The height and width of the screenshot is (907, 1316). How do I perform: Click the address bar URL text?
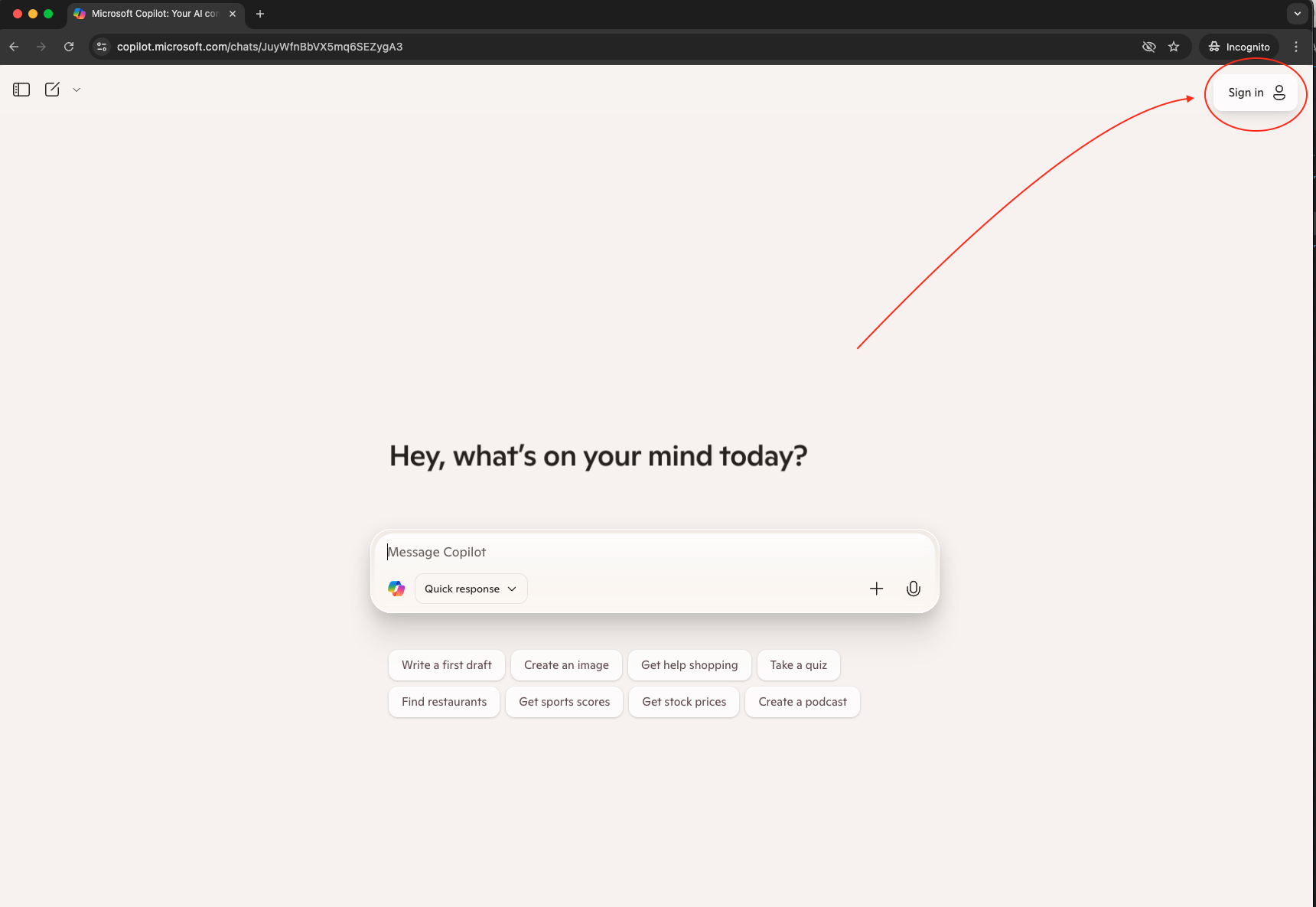pyautogui.click(x=259, y=47)
